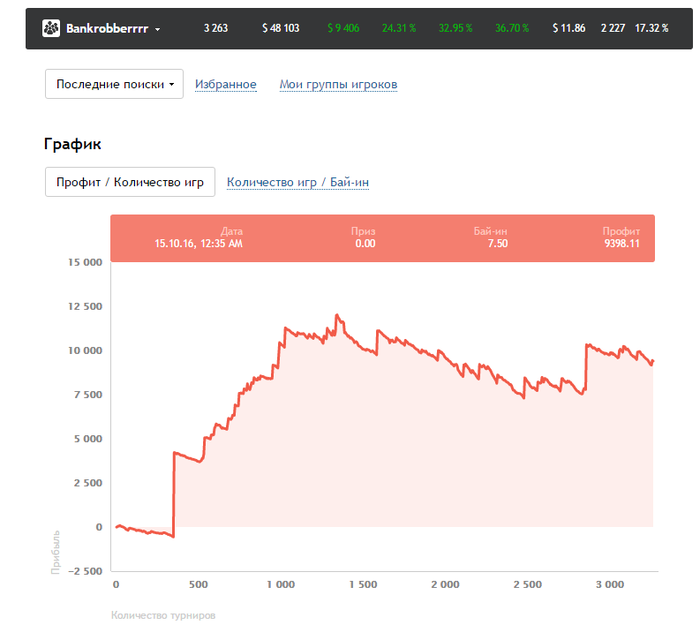This screenshot has width=700, height=625.
Task: Select the Профит / Количество игр tab
Action: [130, 182]
